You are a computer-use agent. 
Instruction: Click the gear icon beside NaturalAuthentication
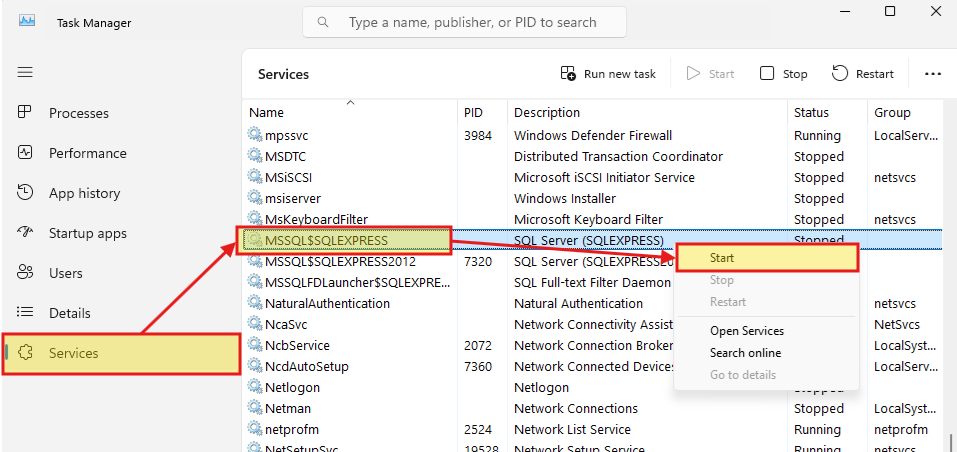(x=254, y=303)
